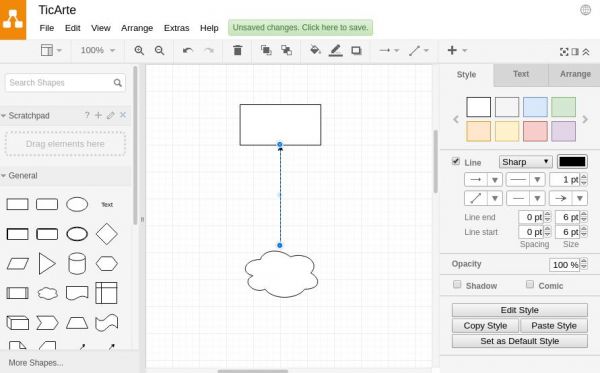Open More Shapes link
Image resolution: width=600 pixels, height=373 pixels.
(x=36, y=363)
